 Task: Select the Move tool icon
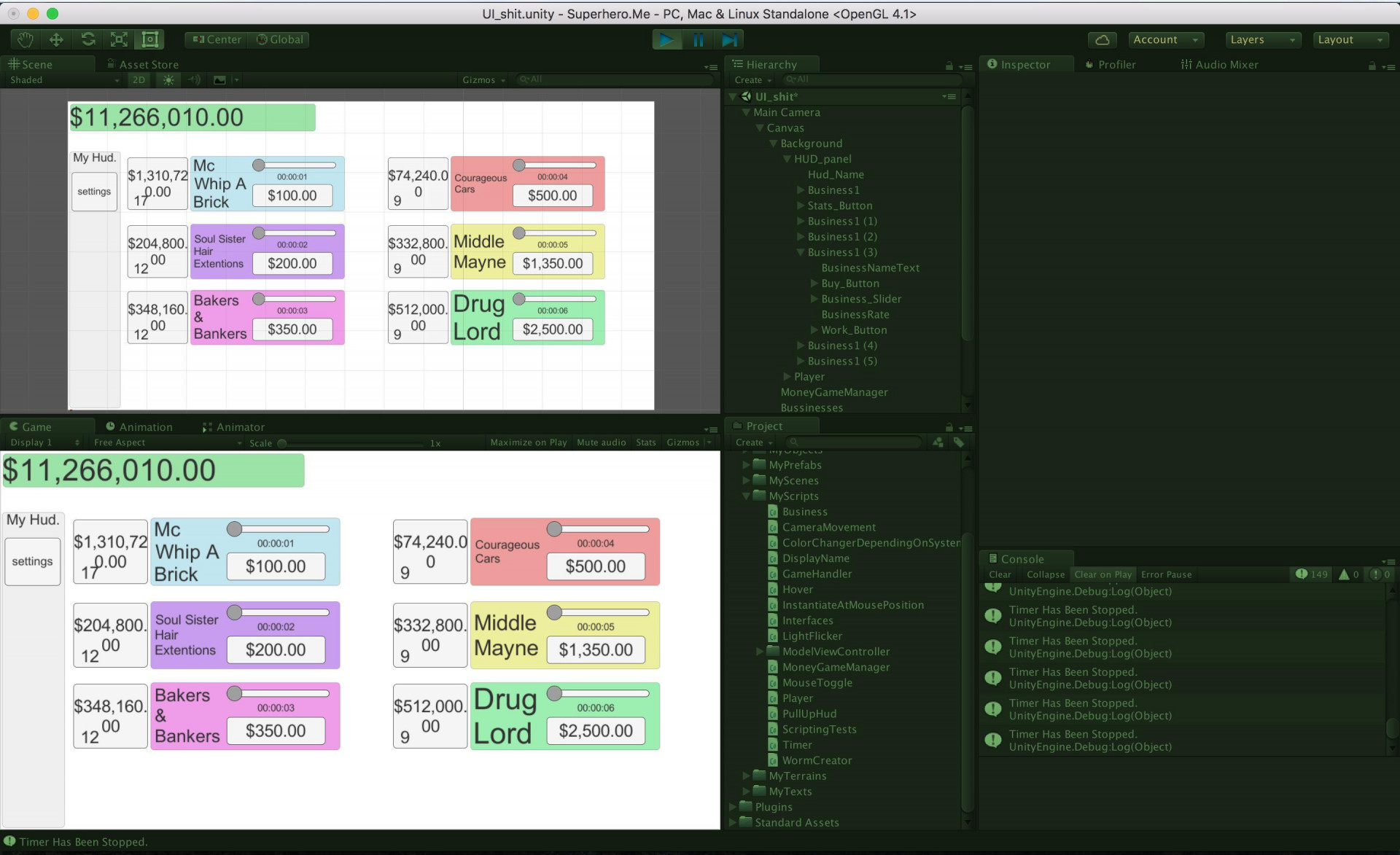point(56,39)
